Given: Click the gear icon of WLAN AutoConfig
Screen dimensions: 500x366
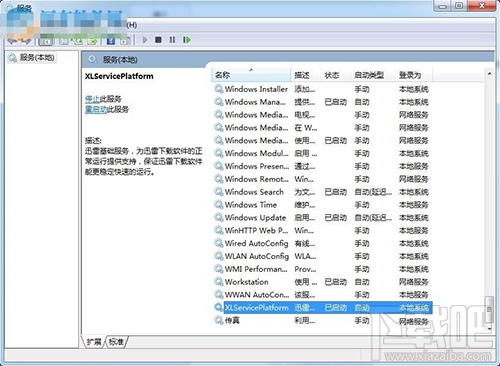Looking at the screenshot, I should click(x=219, y=256).
